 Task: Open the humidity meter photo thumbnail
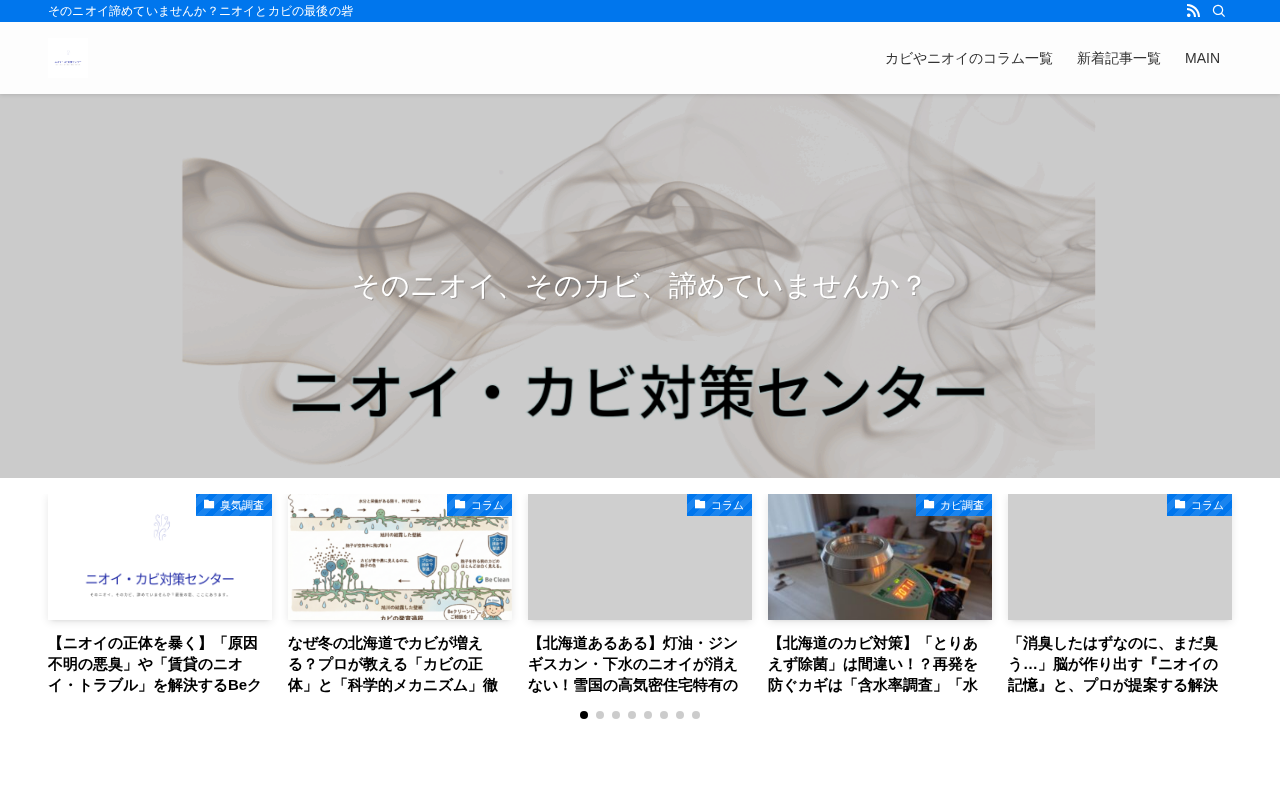click(880, 557)
